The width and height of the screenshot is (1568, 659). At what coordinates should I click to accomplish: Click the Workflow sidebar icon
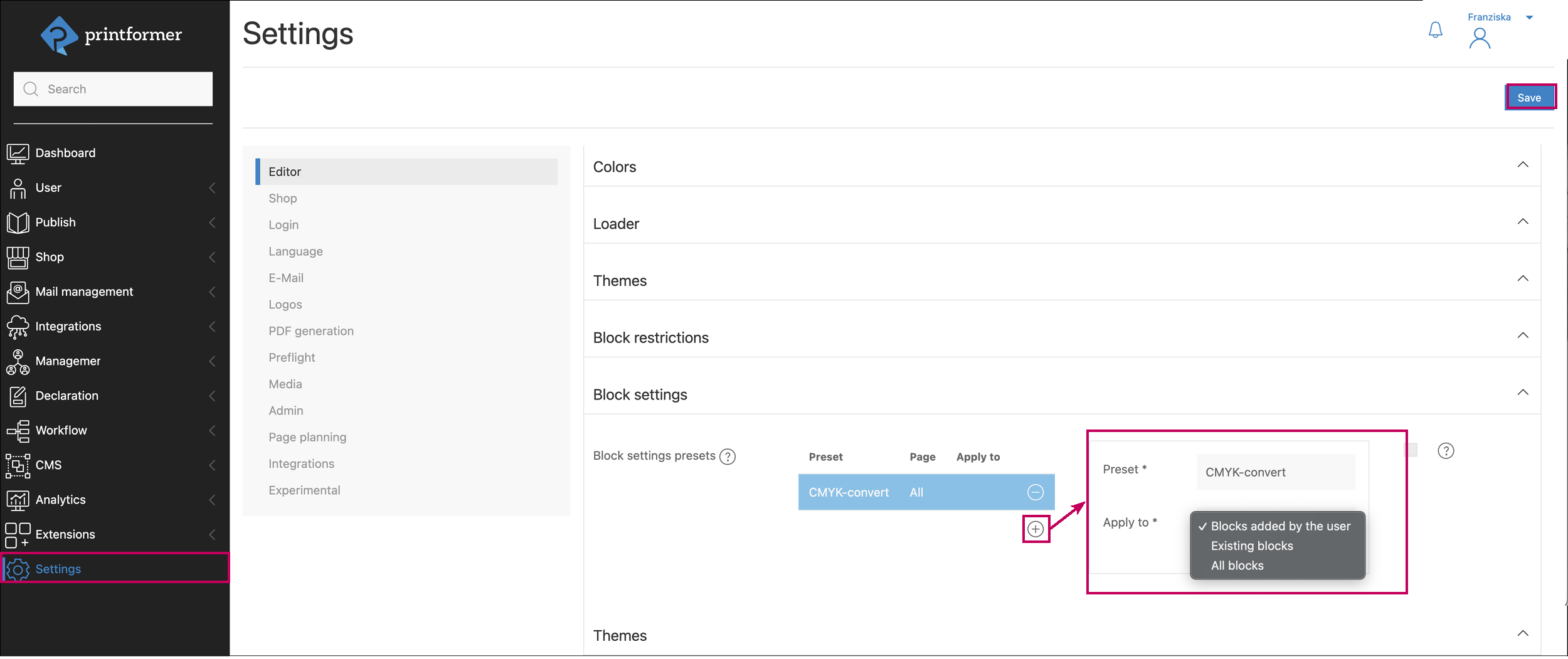[18, 431]
